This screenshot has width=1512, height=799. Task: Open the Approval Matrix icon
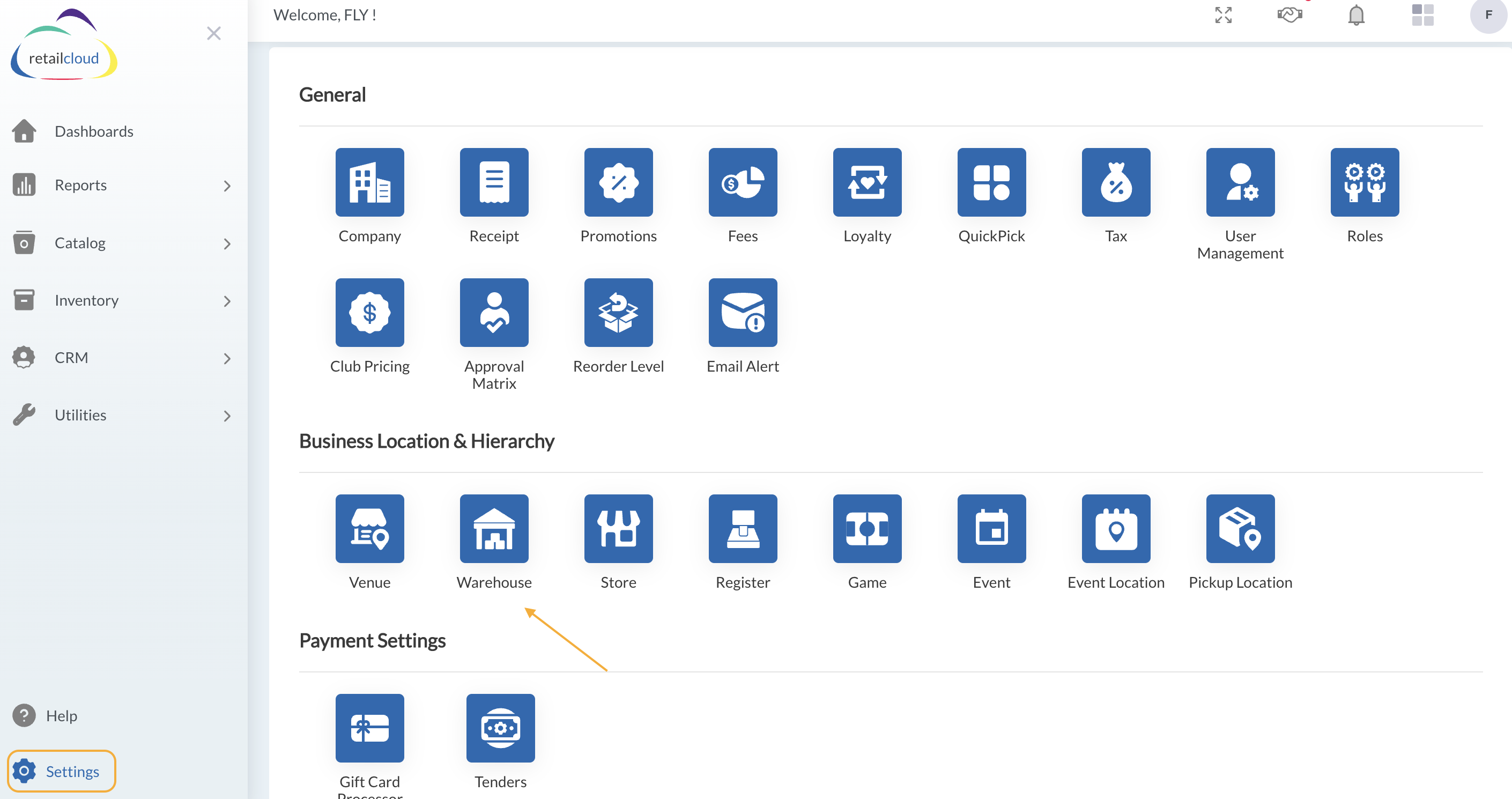494,312
